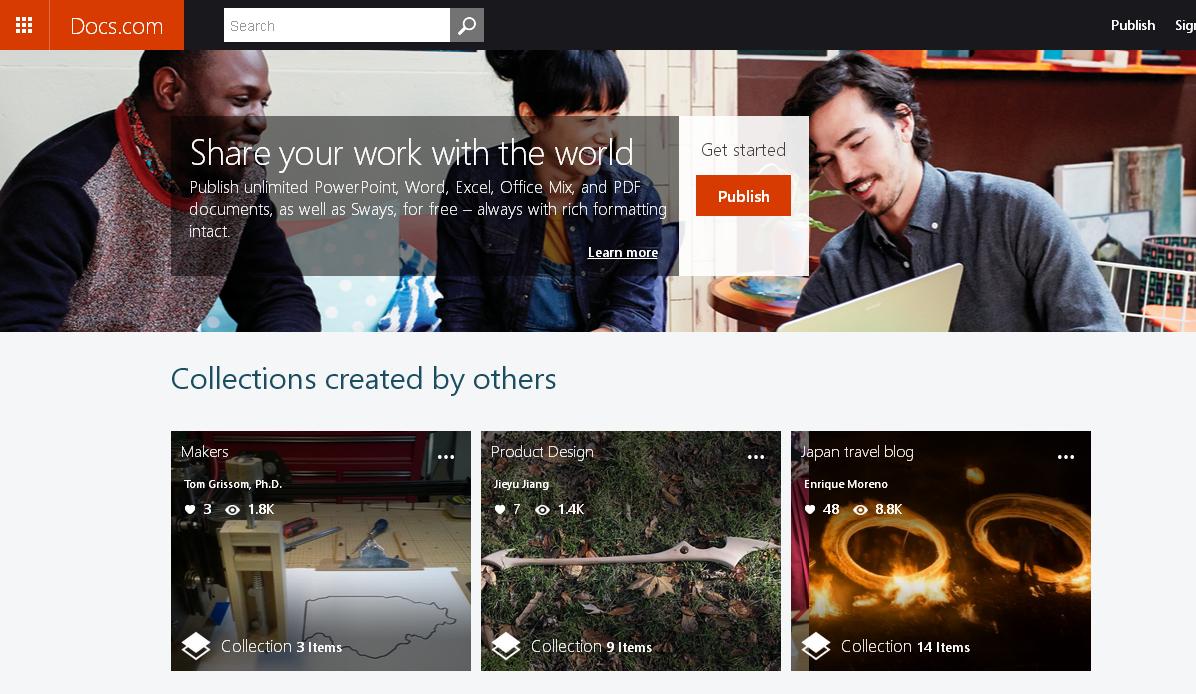1196x694 pixels.
Task: Click the eye views icon on Product Design card
Action: click(542, 509)
